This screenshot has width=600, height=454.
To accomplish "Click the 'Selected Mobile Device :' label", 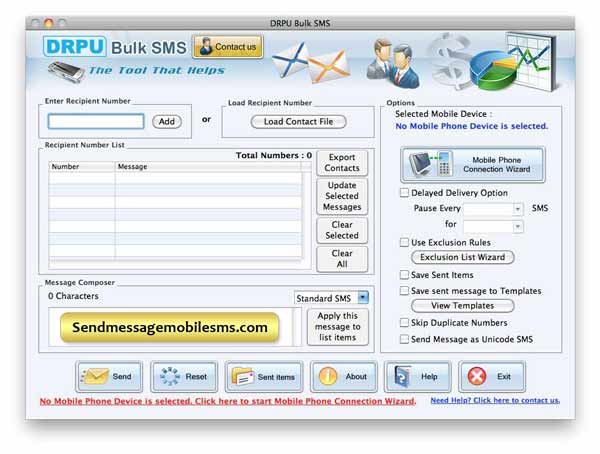I will point(444,114).
